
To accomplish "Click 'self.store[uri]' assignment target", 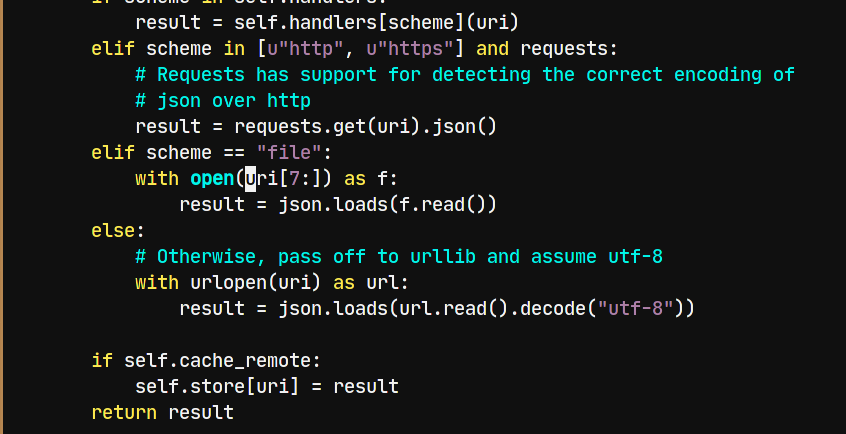I will coord(217,386).
